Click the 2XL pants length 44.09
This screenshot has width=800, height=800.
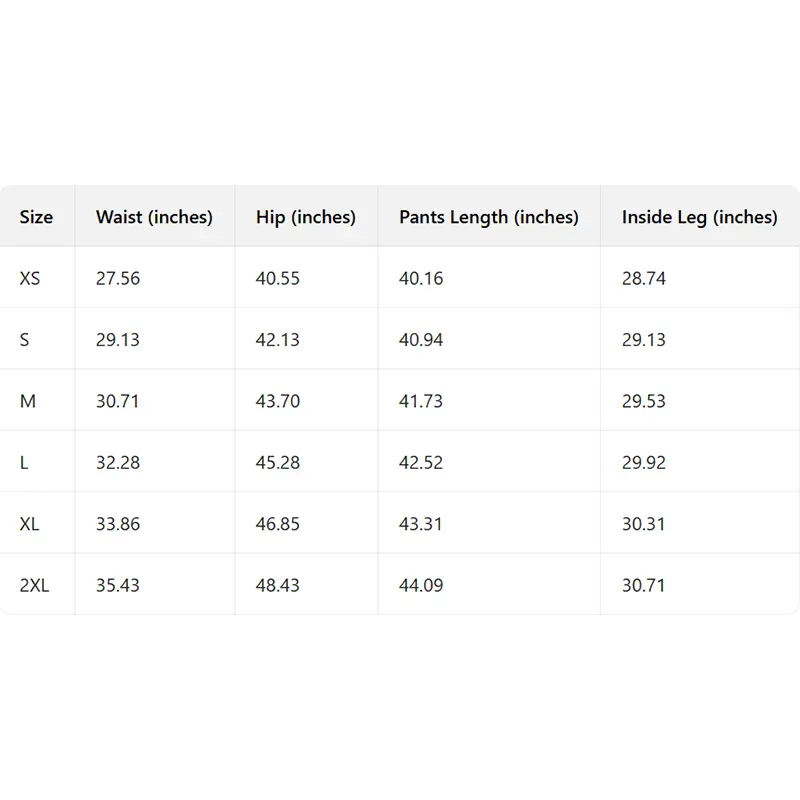[x=421, y=585]
